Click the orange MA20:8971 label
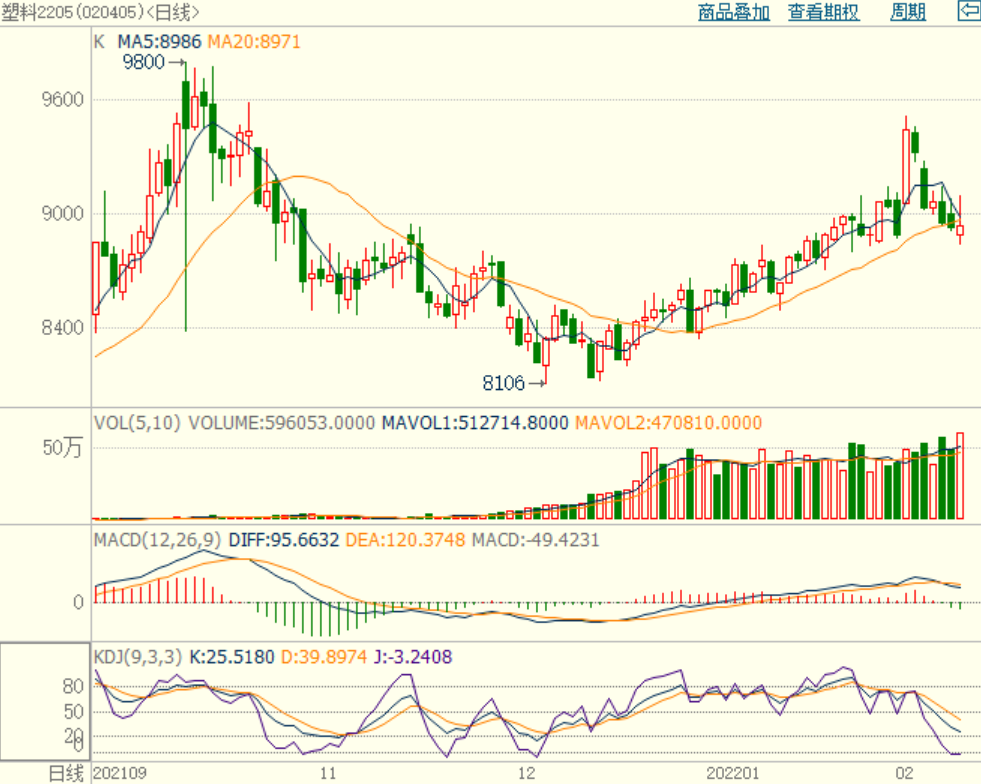This screenshot has width=981, height=784. point(254,42)
